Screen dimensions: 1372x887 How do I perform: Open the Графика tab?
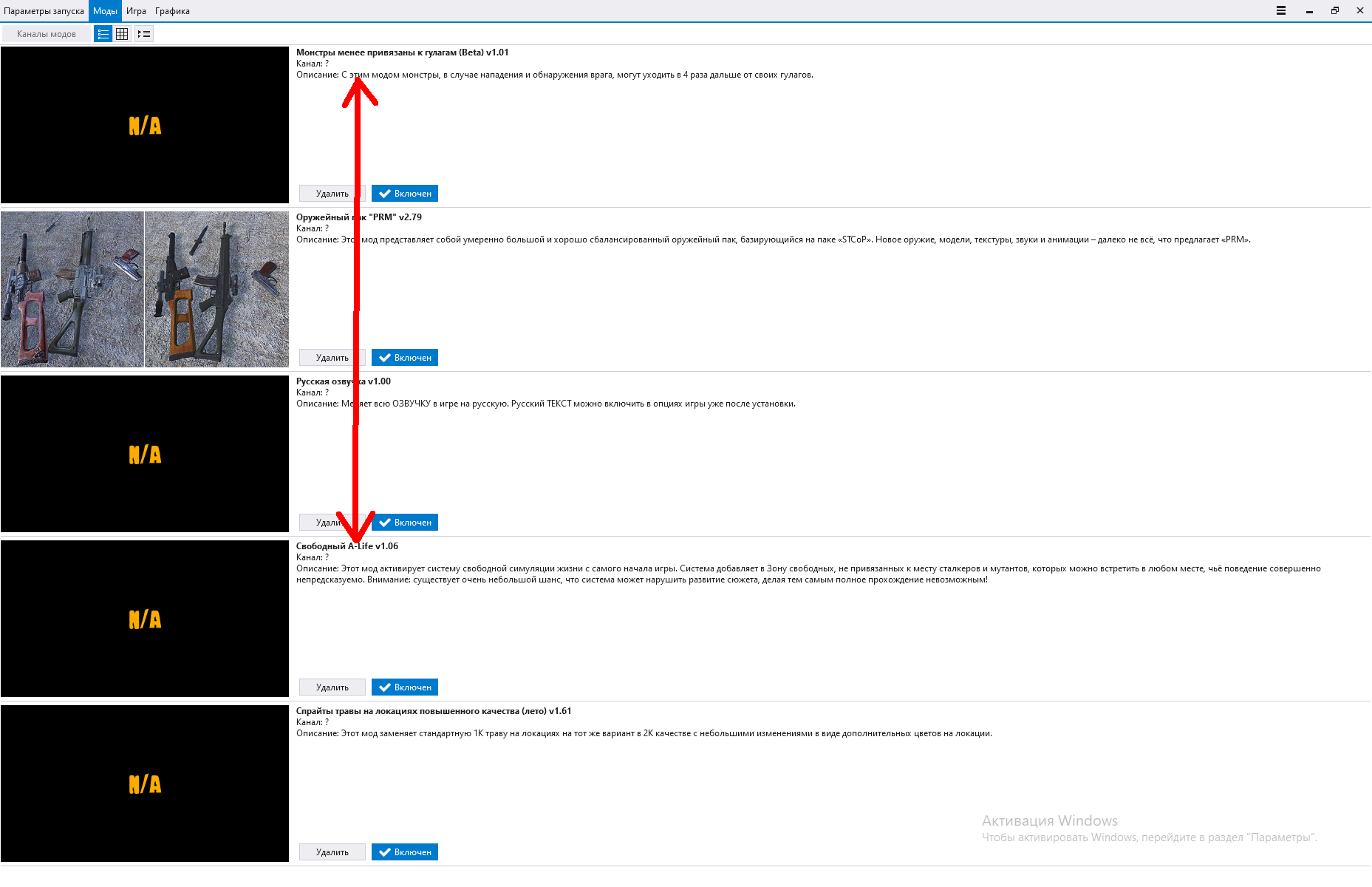point(172,11)
